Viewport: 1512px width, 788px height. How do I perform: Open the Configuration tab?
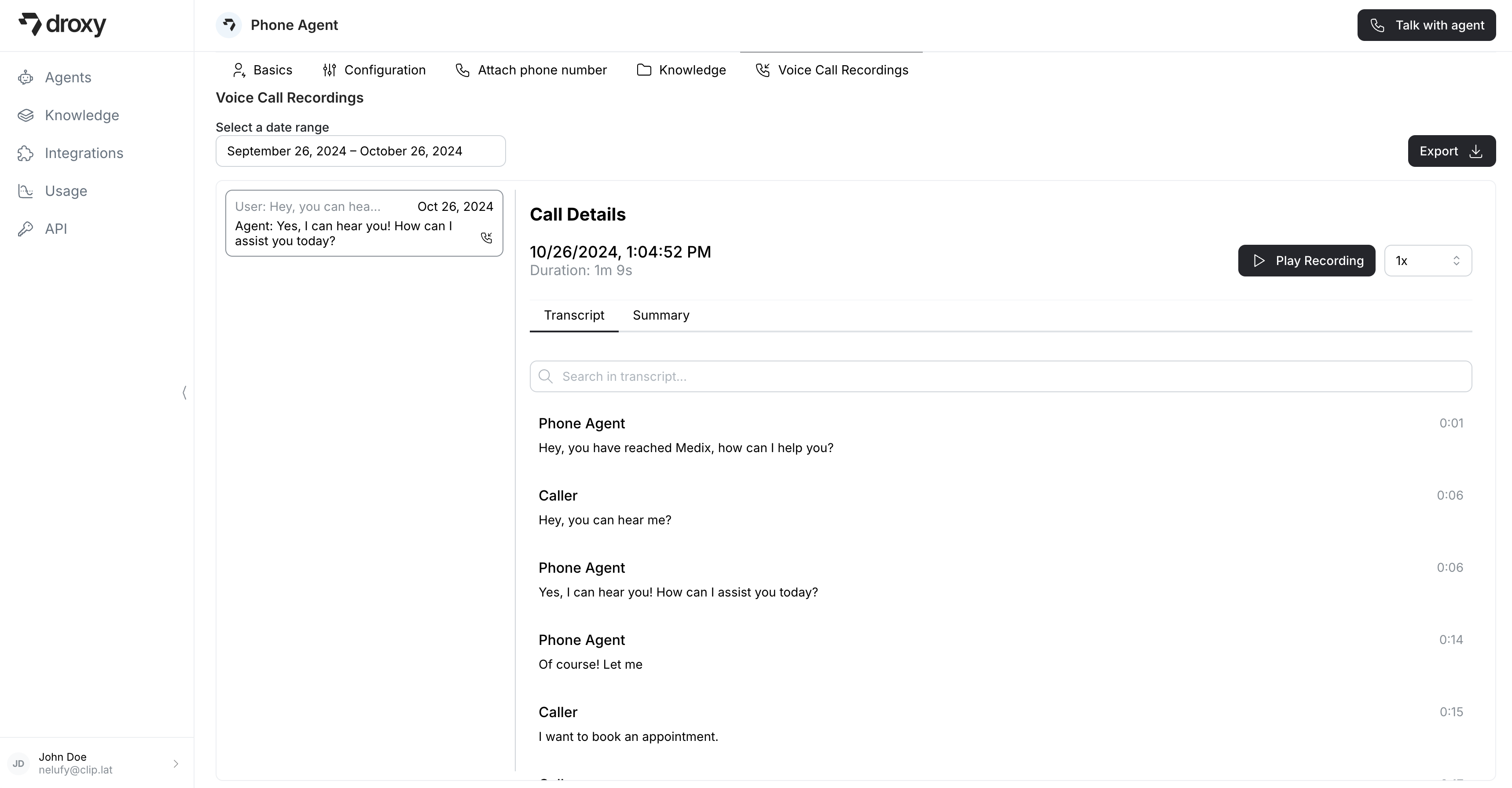pyautogui.click(x=374, y=70)
